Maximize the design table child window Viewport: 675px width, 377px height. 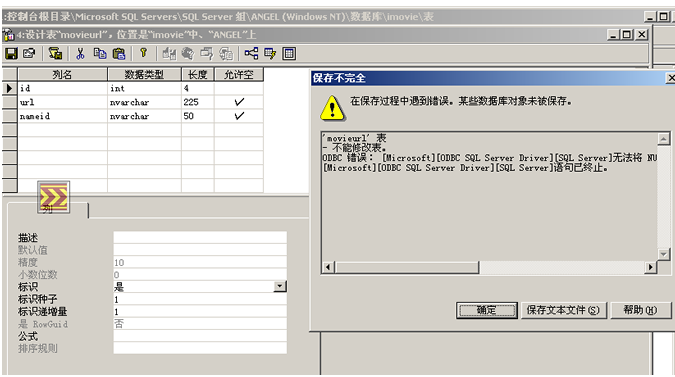(x=627, y=34)
